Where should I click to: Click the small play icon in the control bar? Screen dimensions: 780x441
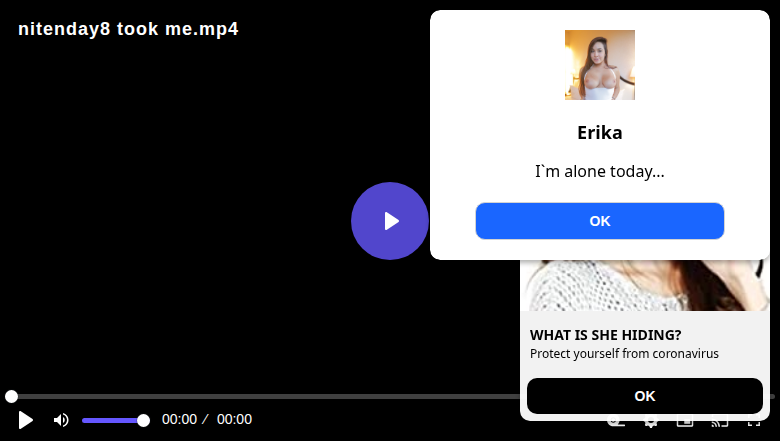25,420
